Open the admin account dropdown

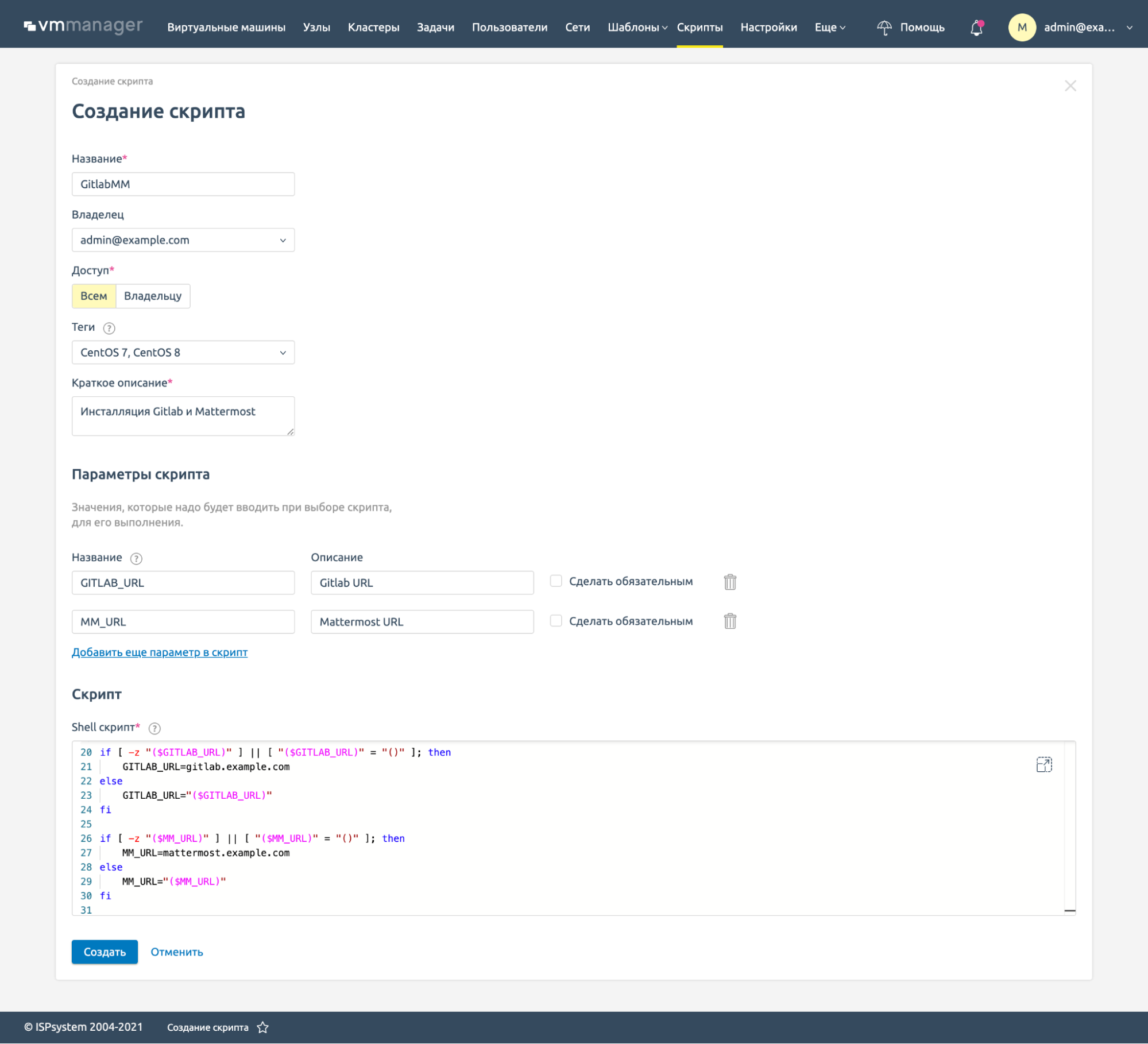[1129, 28]
